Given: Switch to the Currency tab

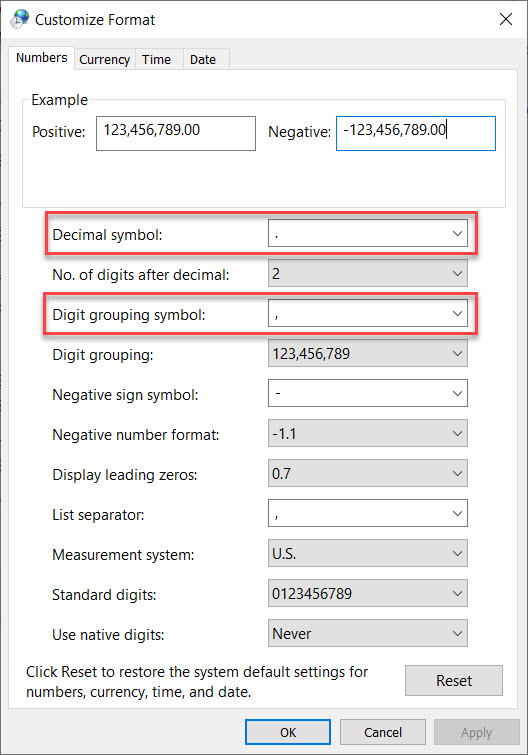Looking at the screenshot, I should [104, 59].
